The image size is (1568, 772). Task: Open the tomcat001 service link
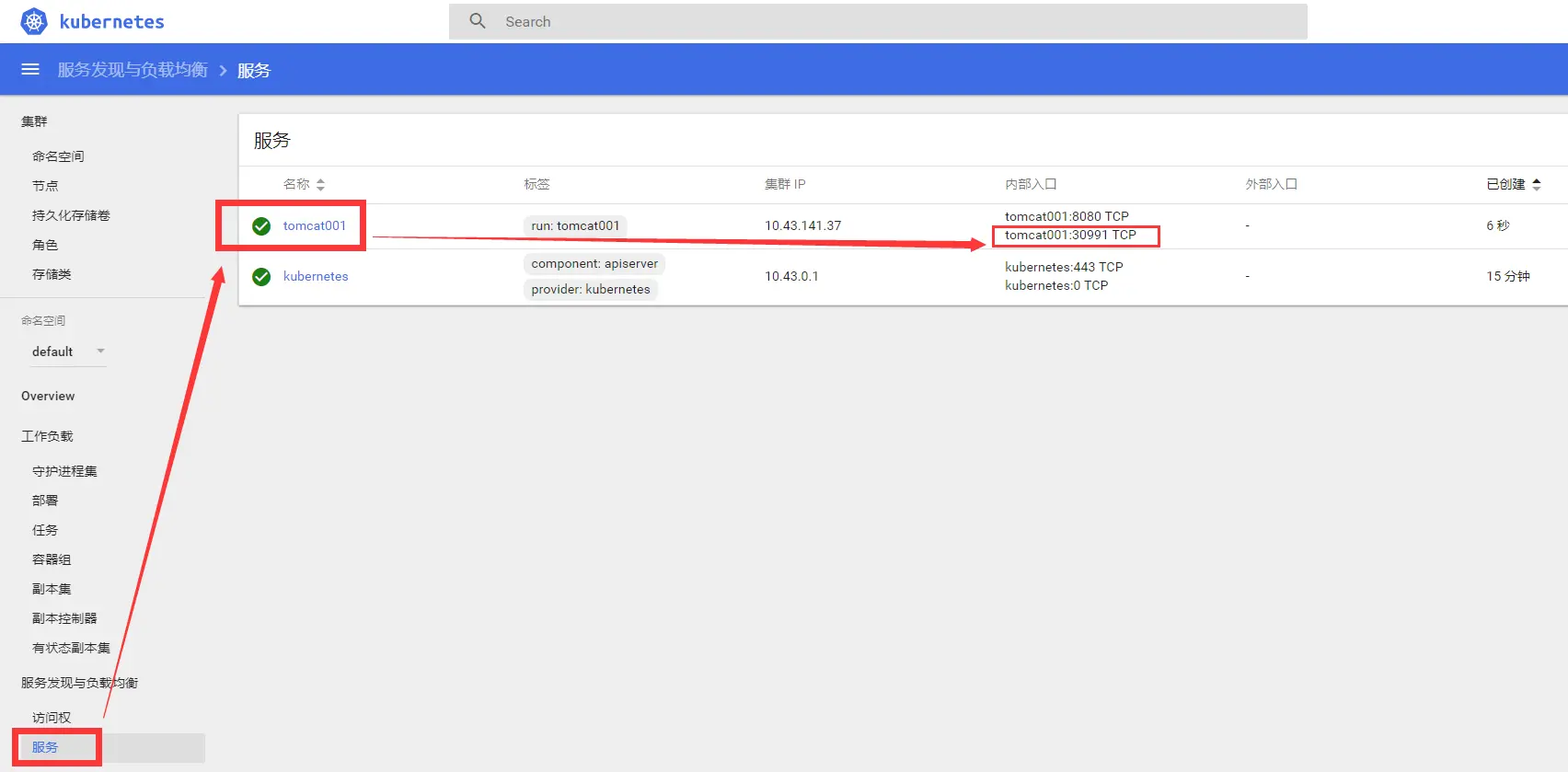tap(315, 225)
